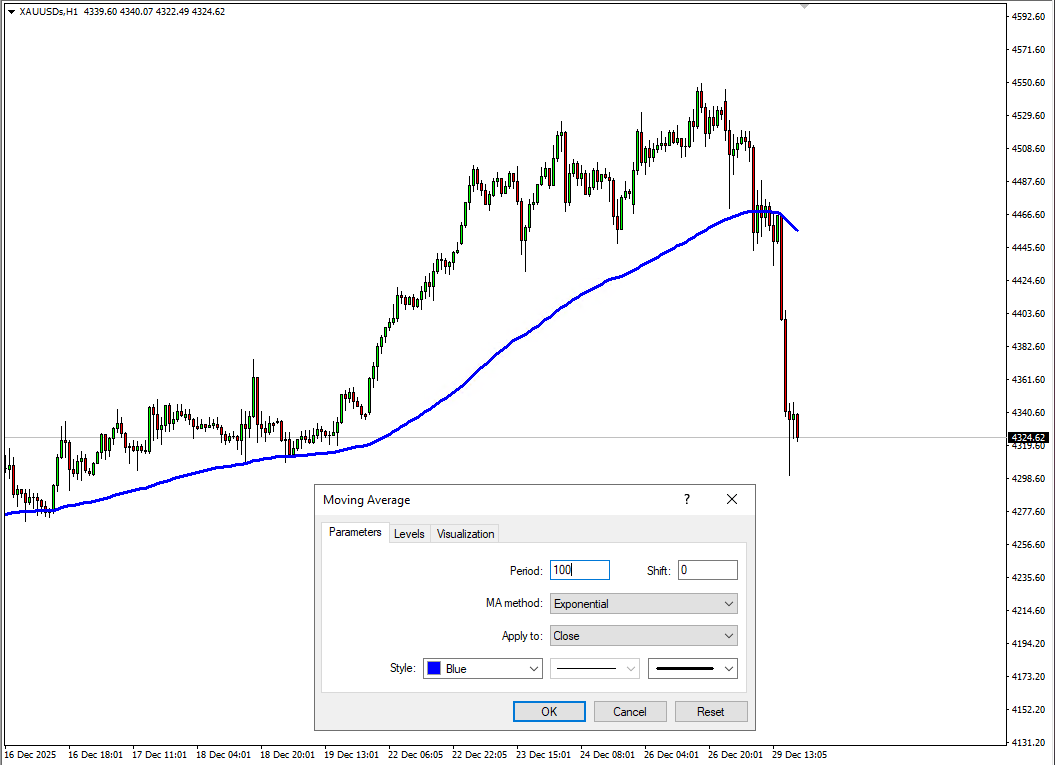Click the 4324.62 current price label

click(x=1028, y=438)
